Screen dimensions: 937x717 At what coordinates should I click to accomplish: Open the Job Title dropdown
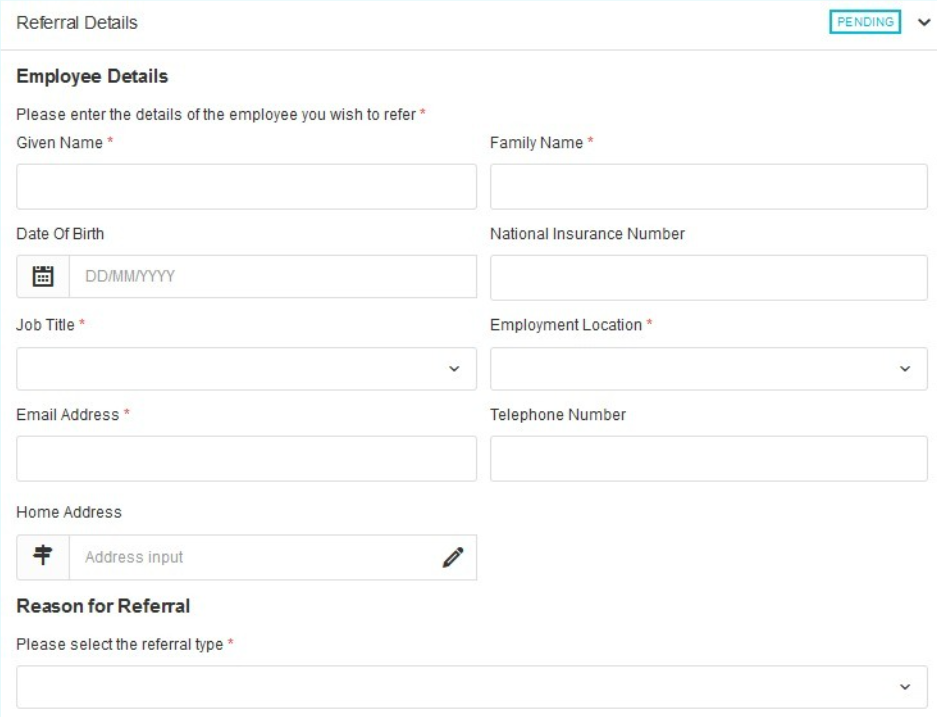coord(246,369)
